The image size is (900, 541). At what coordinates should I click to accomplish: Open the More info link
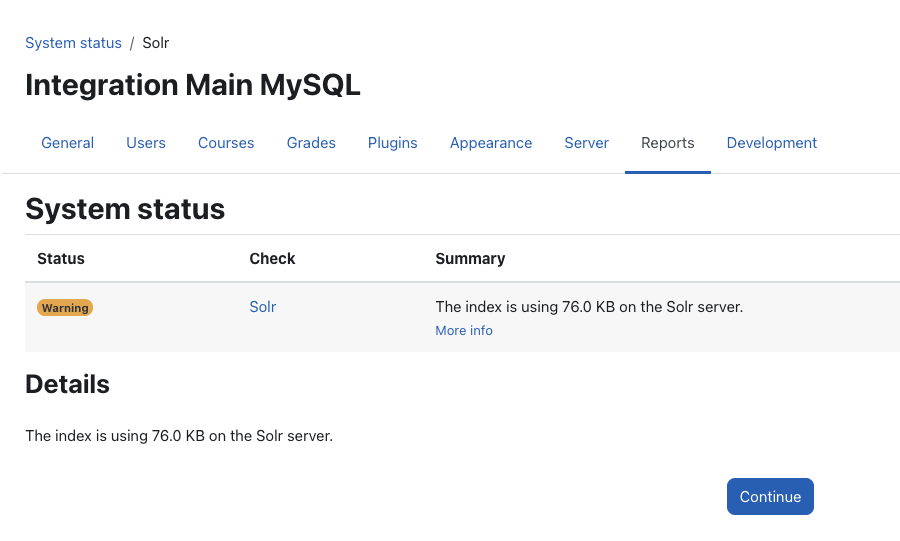(x=464, y=330)
